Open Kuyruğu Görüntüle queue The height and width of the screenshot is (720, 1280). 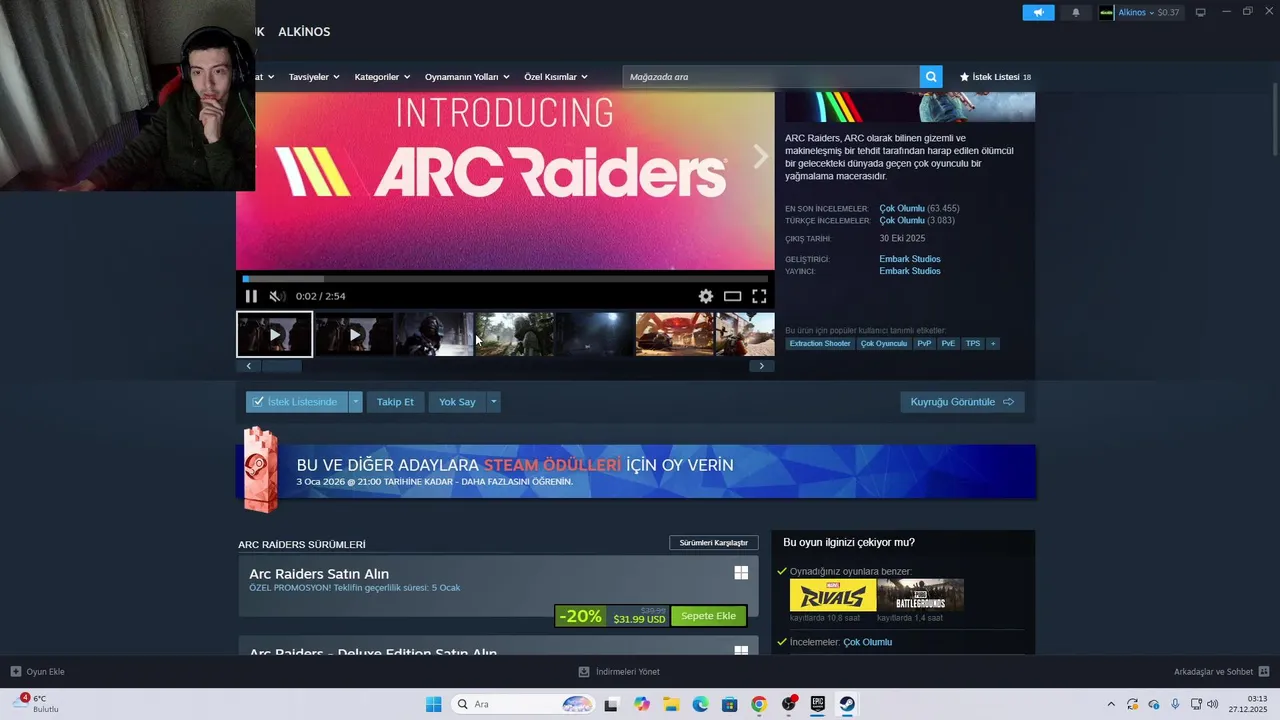click(x=962, y=402)
